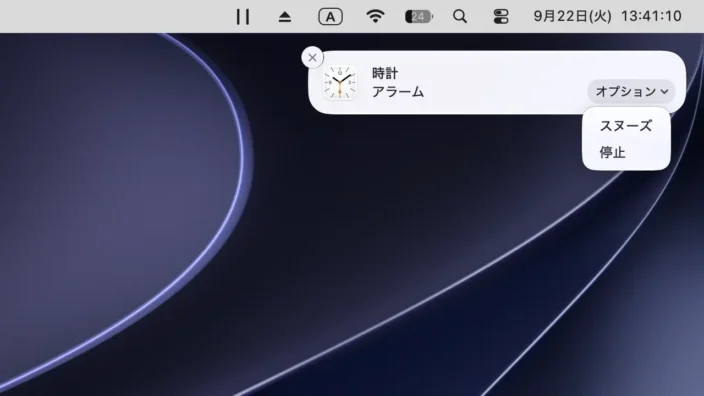Click the battery status icon
Image resolution: width=704 pixels, height=396 pixels.
pyautogui.click(x=418, y=17)
